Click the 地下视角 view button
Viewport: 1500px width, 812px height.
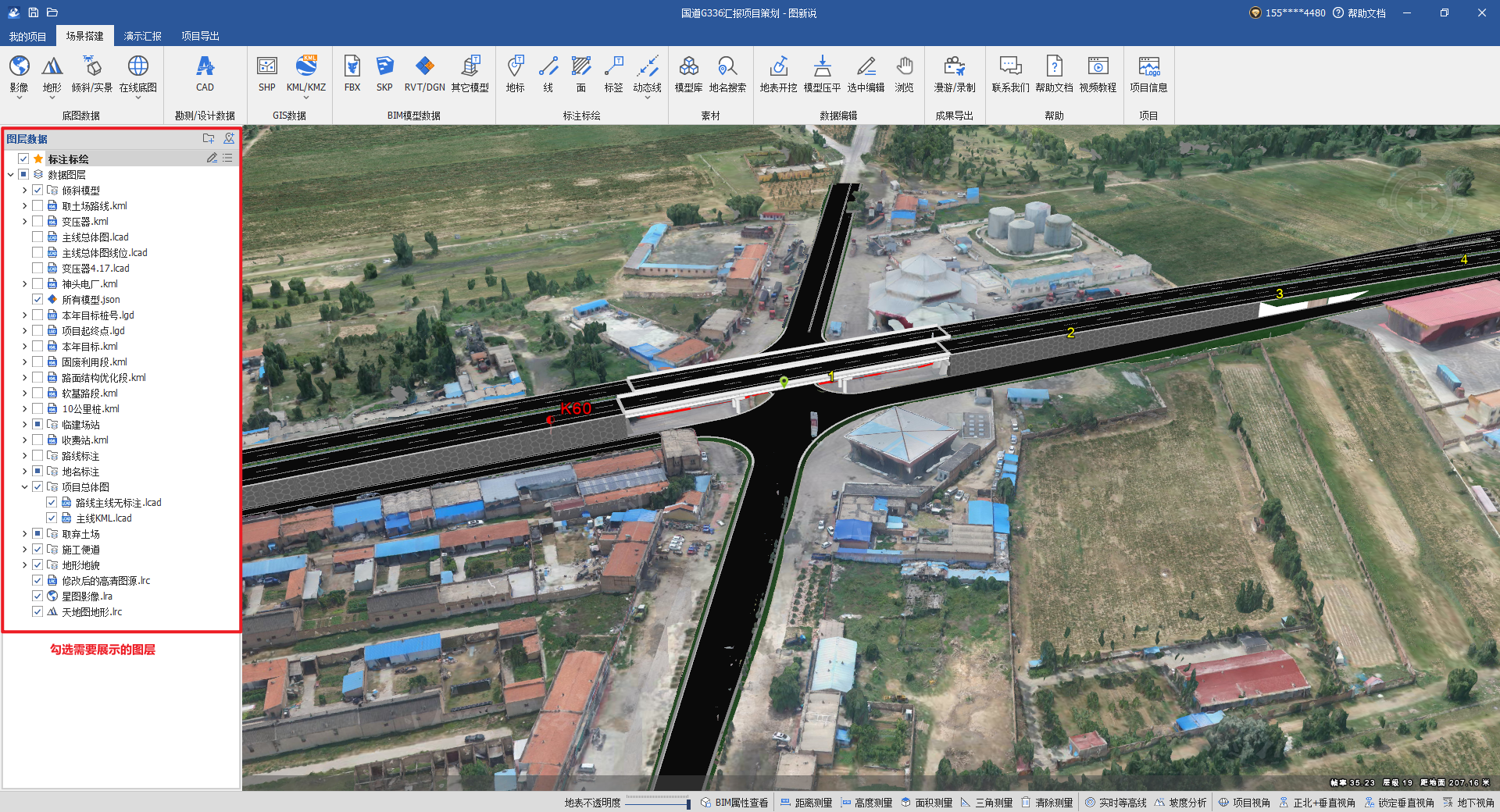[x=1469, y=803]
